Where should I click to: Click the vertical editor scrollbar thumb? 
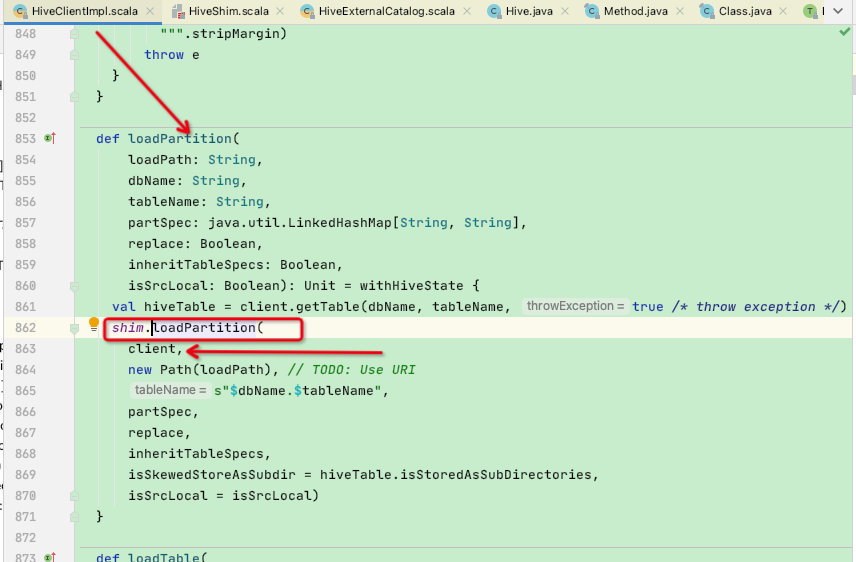tap(853, 84)
